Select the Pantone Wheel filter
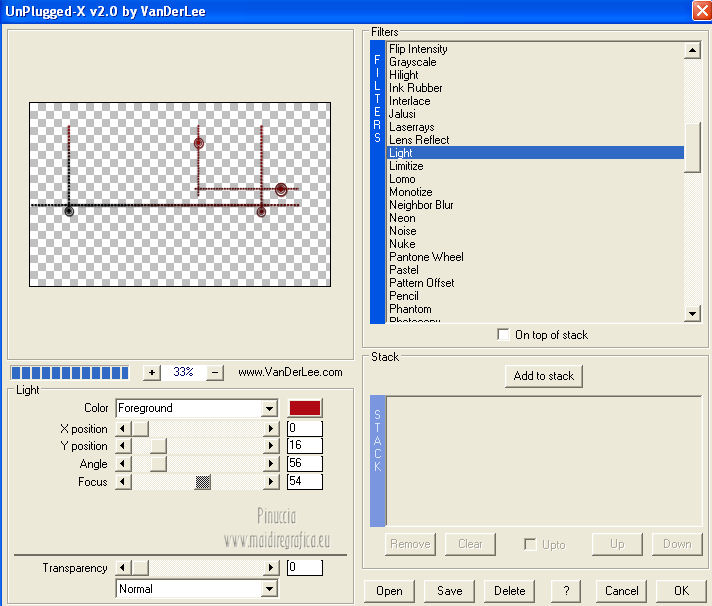 426,257
